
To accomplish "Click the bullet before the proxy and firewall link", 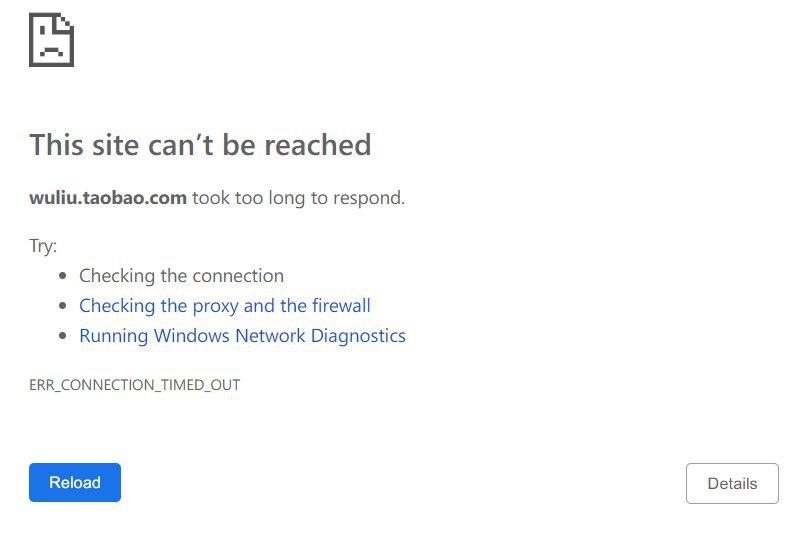I will click(x=63, y=306).
